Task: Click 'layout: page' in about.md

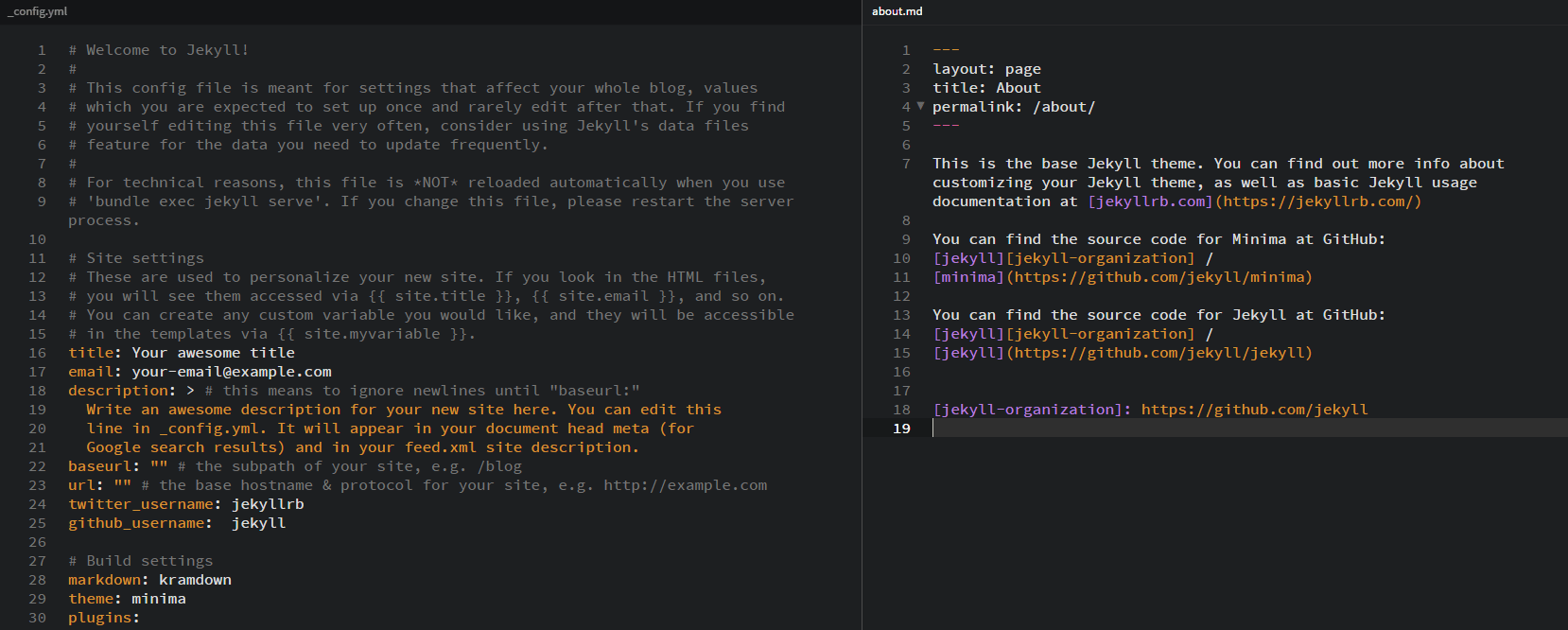Action: [x=986, y=69]
